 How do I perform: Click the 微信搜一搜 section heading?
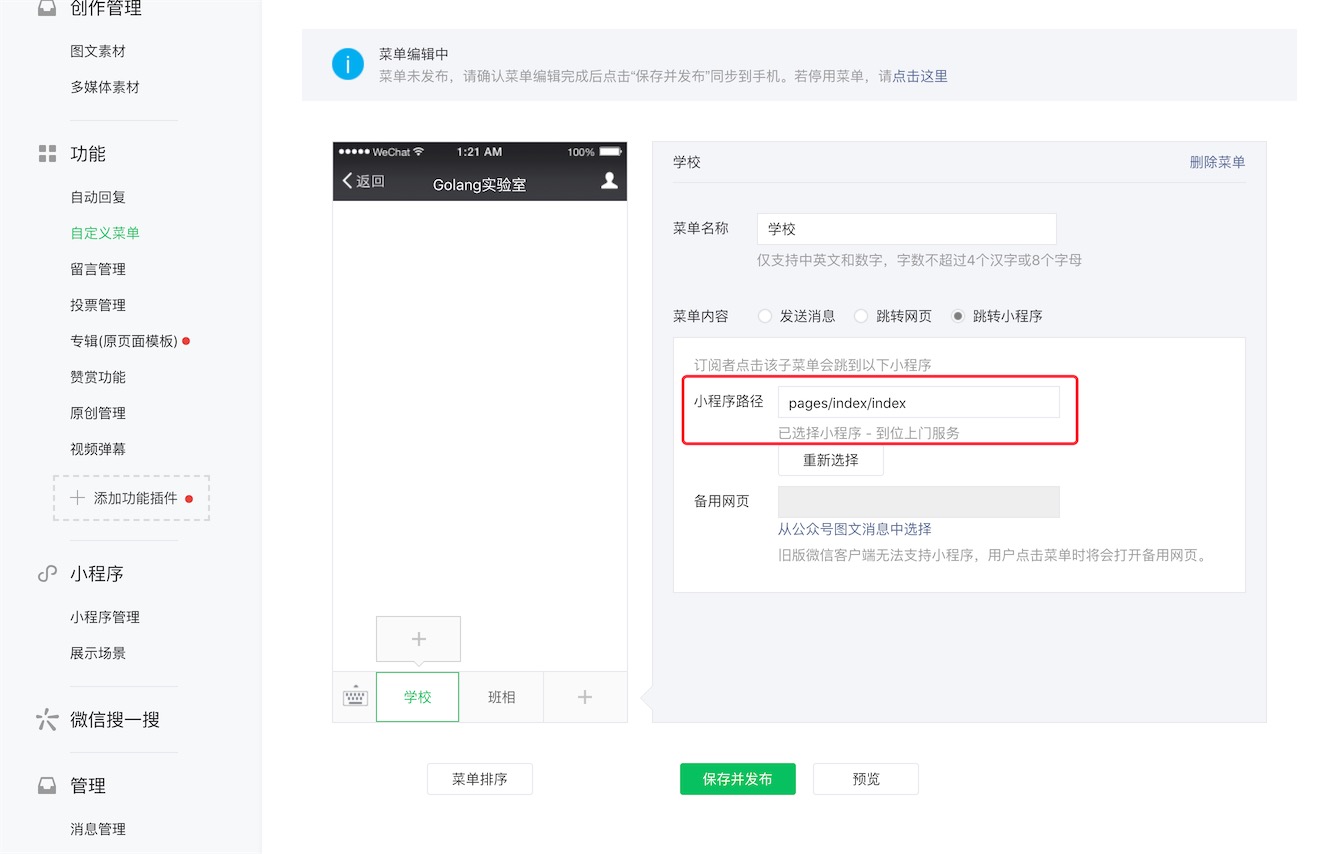click(115, 720)
